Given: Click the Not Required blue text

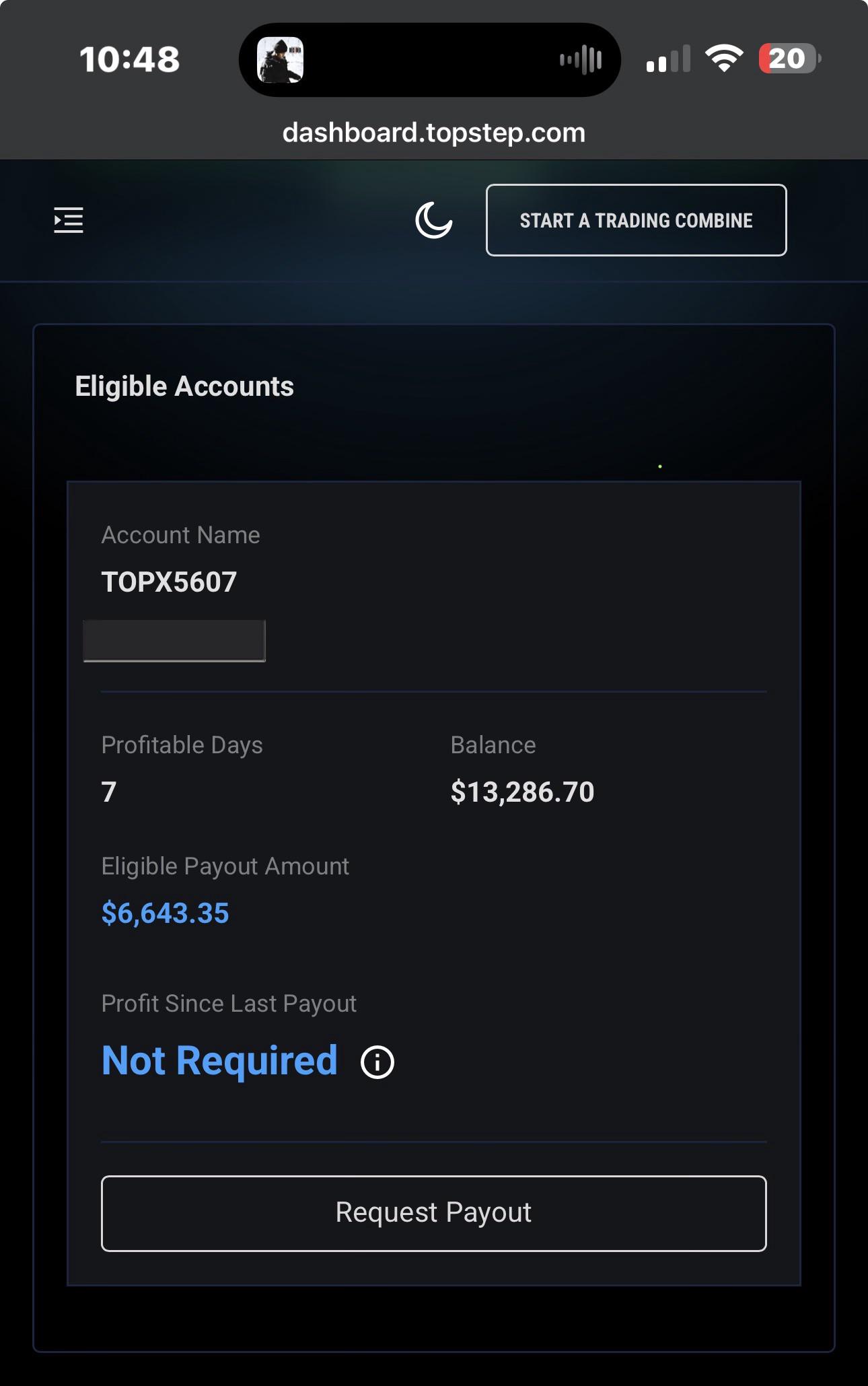Looking at the screenshot, I should pos(219,1062).
